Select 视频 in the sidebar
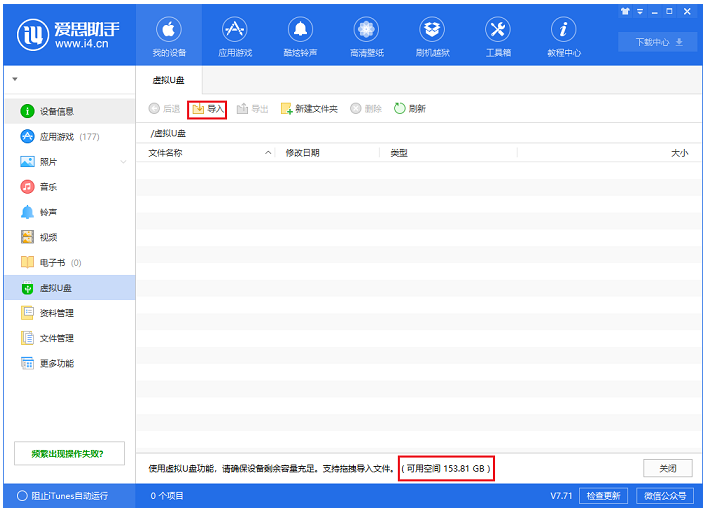This screenshot has height=512, width=705. 70,237
